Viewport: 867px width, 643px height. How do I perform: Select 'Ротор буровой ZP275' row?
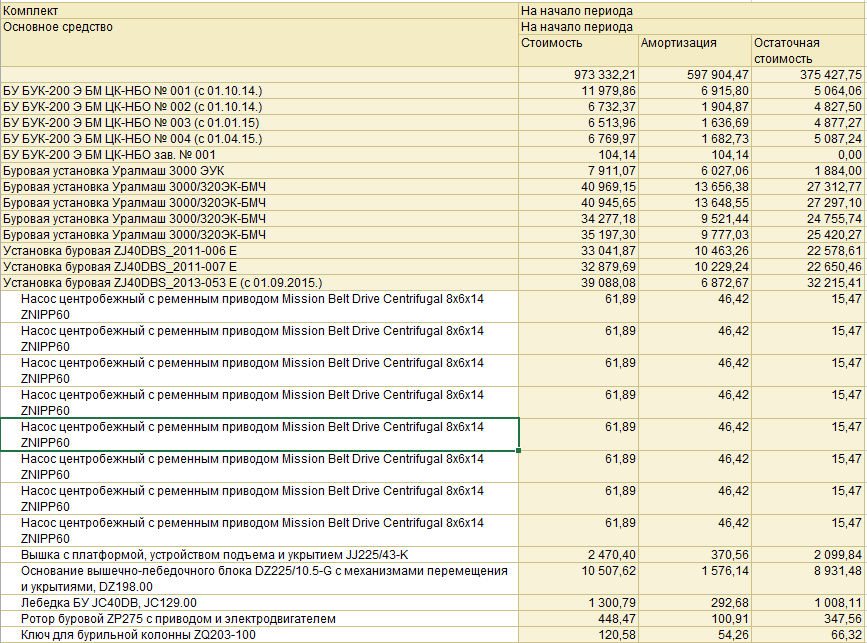tap(259, 619)
